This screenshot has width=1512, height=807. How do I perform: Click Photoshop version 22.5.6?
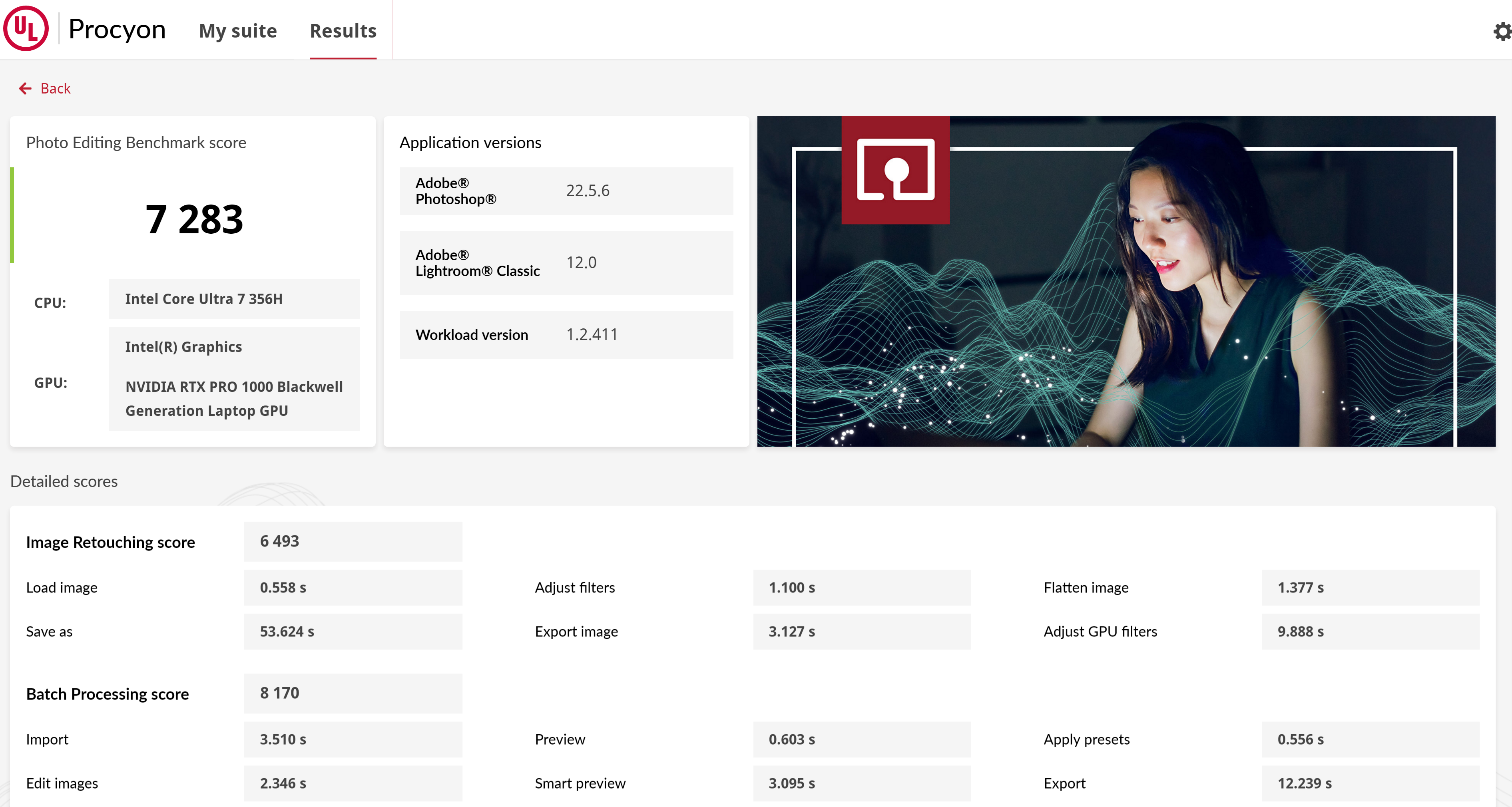point(588,191)
